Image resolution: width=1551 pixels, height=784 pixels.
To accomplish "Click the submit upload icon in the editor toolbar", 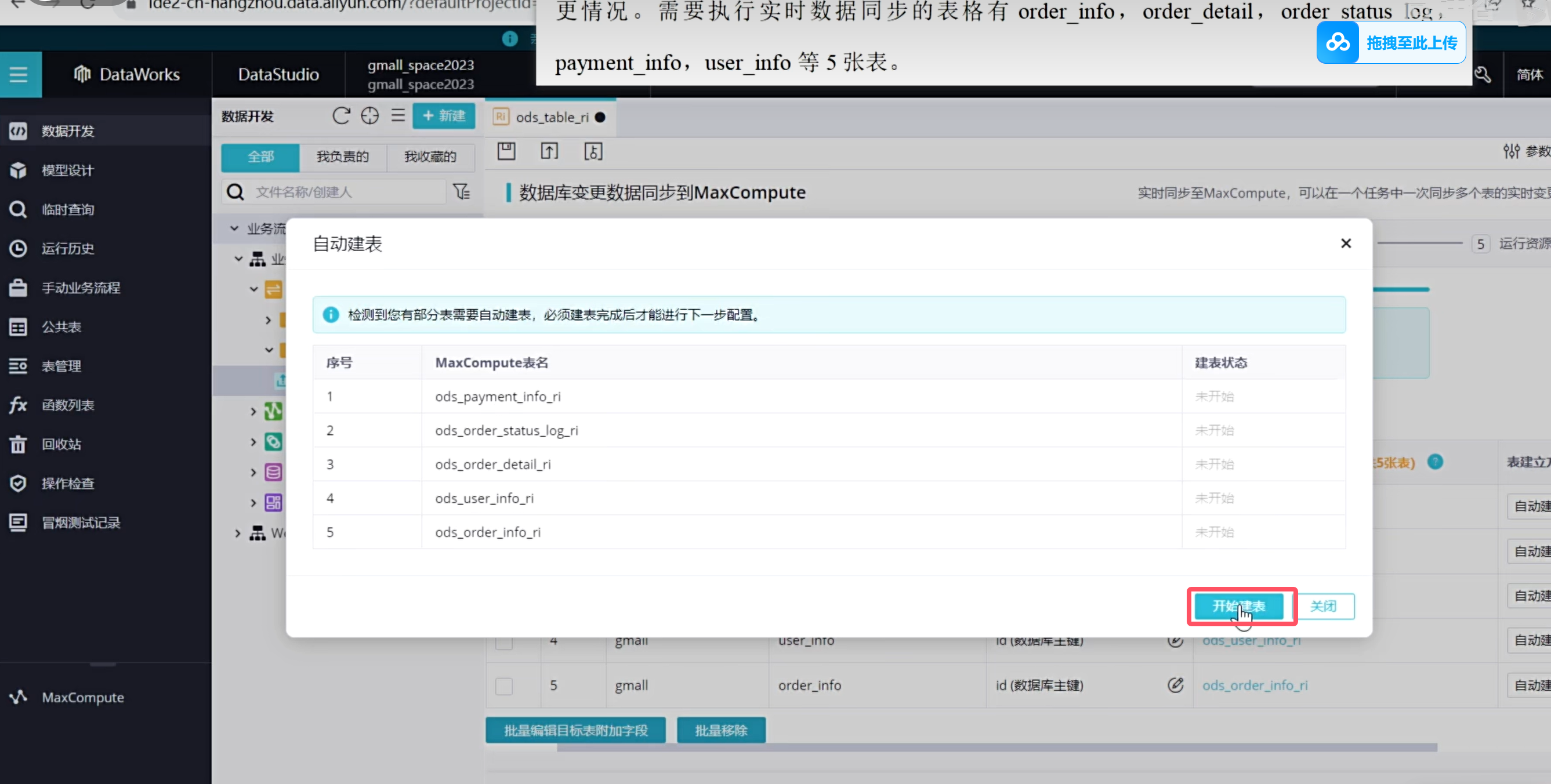I will [x=549, y=151].
